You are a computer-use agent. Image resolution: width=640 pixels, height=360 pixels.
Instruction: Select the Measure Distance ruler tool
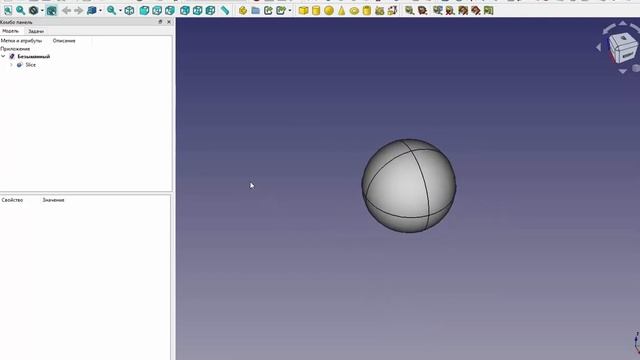[x=225, y=11]
